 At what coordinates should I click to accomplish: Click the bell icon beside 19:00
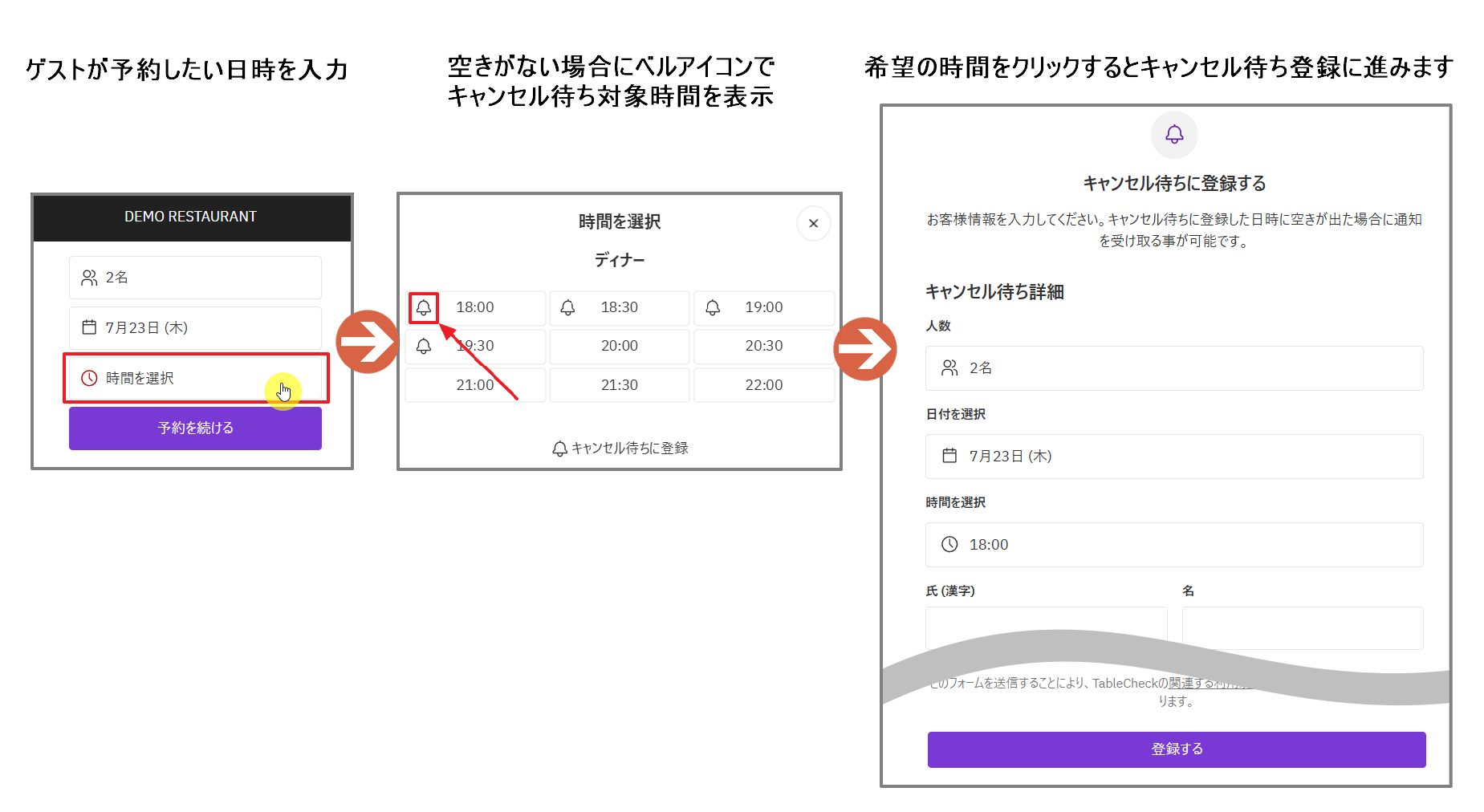[x=713, y=307]
